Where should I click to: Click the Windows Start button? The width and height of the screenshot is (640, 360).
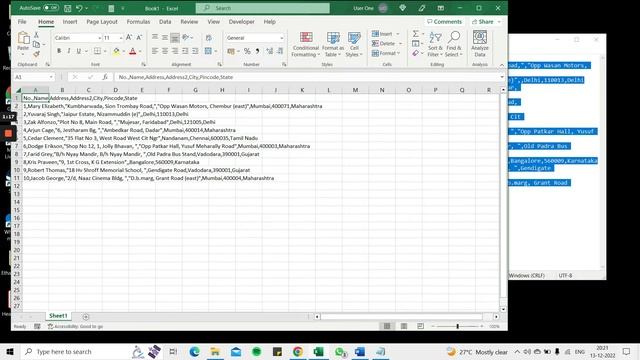click(10, 351)
